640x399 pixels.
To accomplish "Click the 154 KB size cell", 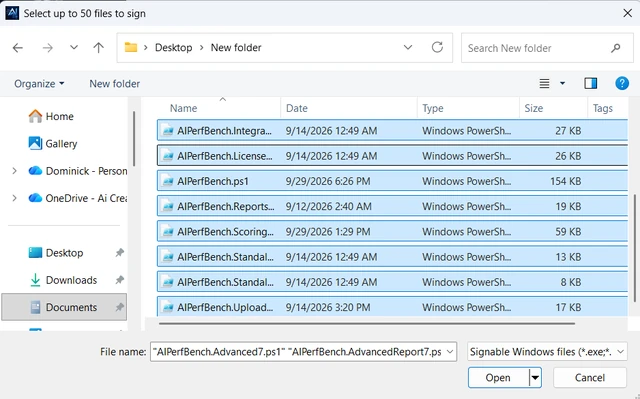I will (565, 181).
